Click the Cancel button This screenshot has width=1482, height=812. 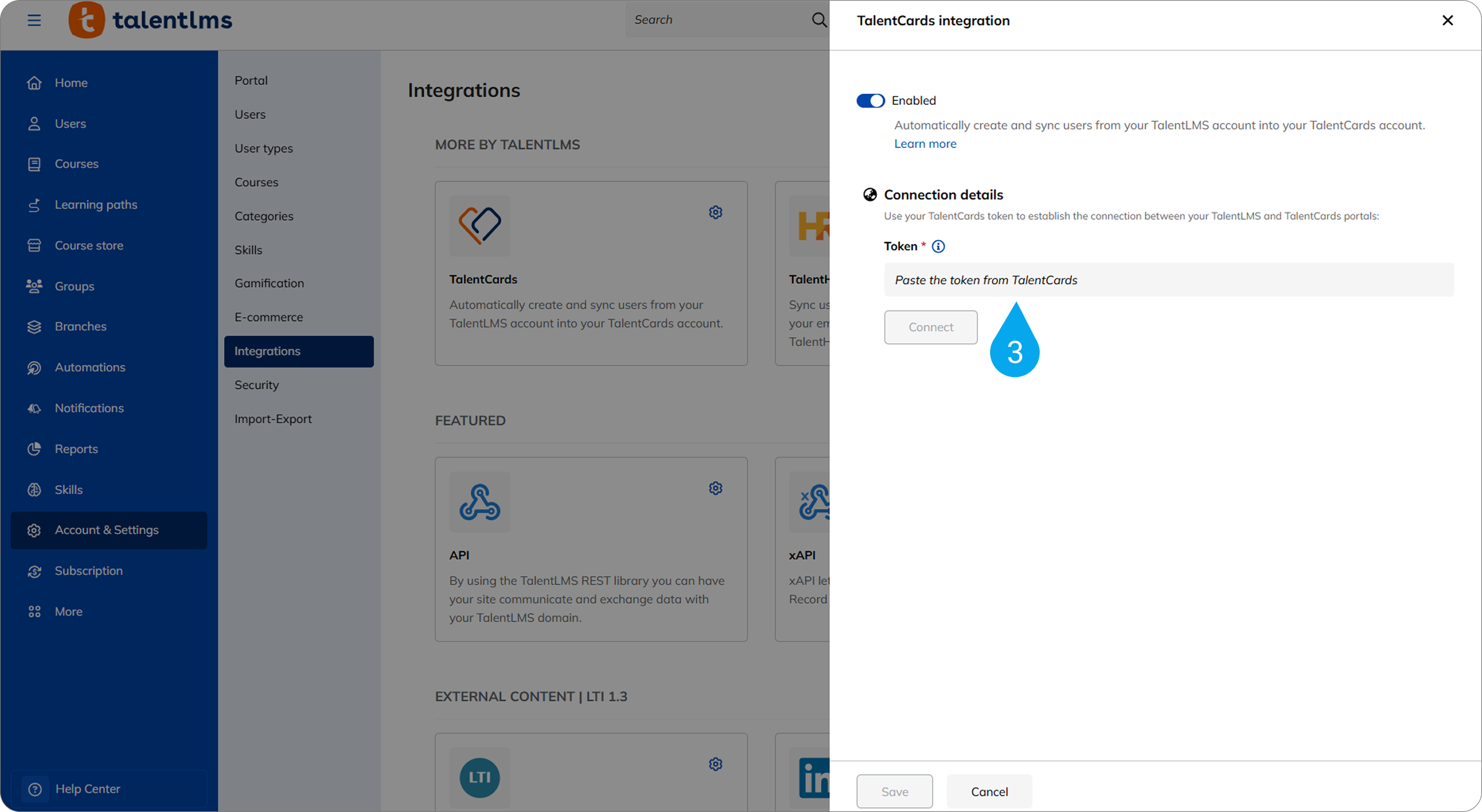coord(989,791)
